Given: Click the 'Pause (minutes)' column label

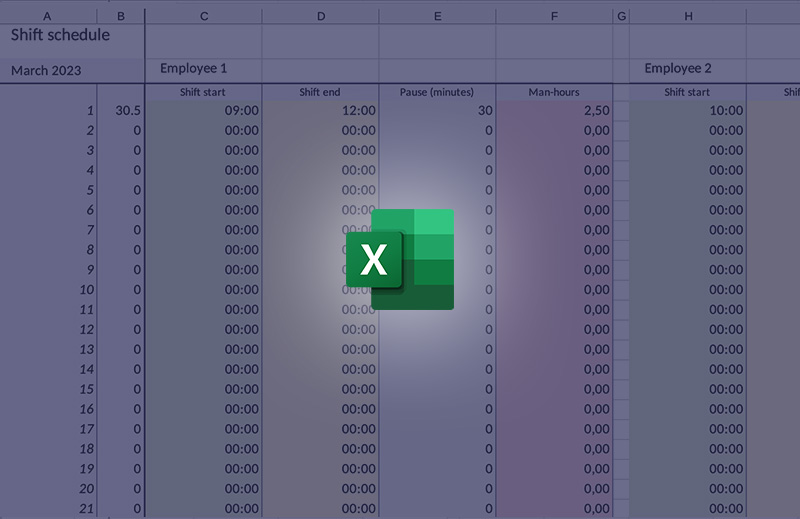Looking at the screenshot, I should [x=437, y=92].
